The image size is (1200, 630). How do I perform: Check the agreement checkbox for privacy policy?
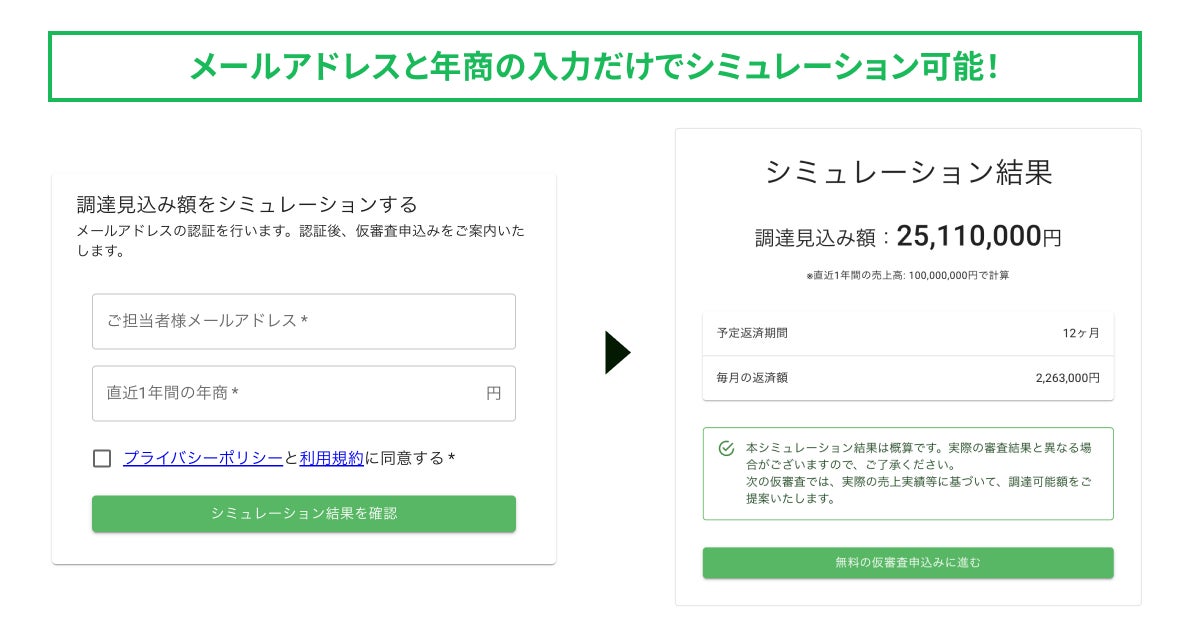pos(102,458)
